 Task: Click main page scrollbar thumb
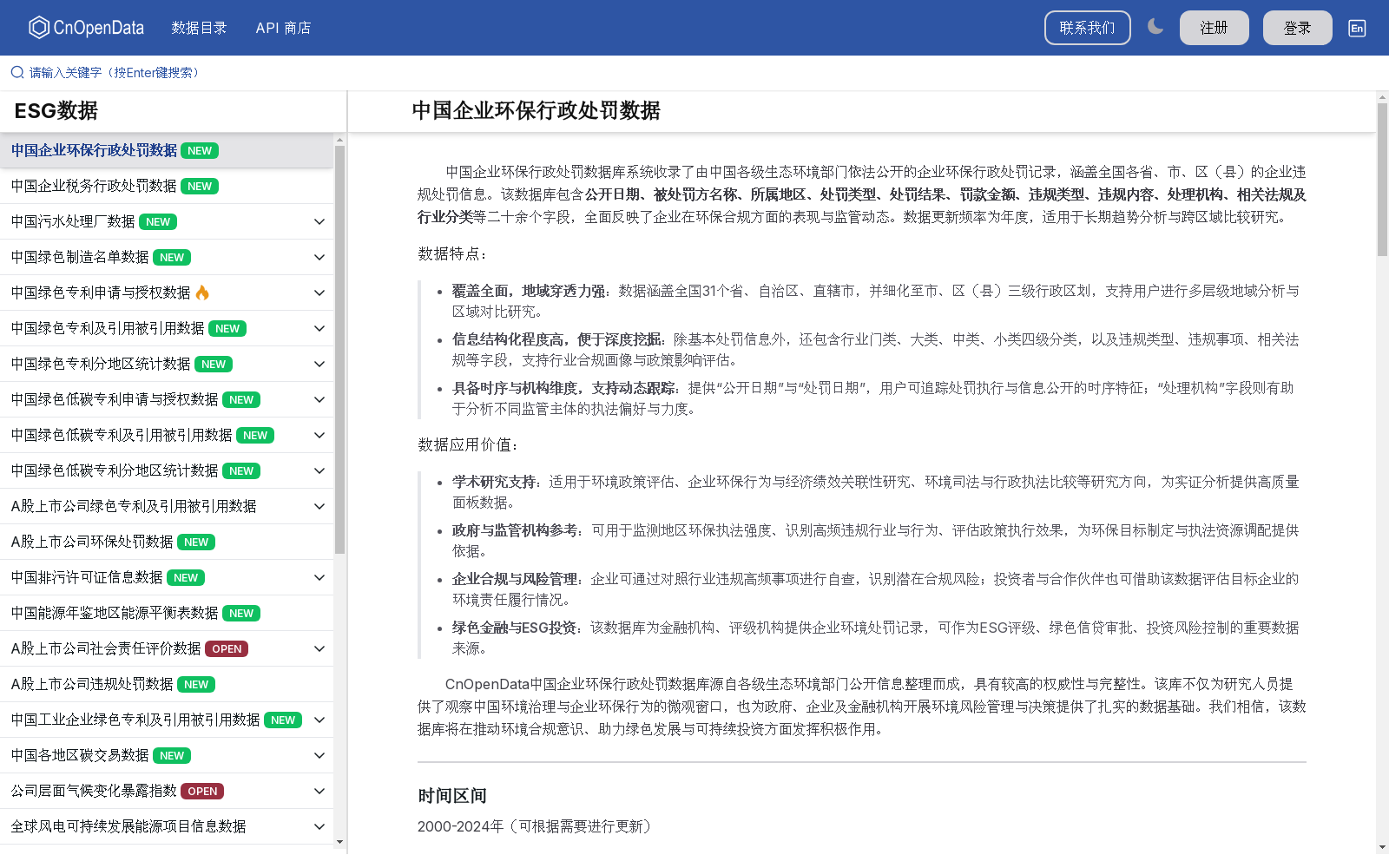[x=1382, y=180]
